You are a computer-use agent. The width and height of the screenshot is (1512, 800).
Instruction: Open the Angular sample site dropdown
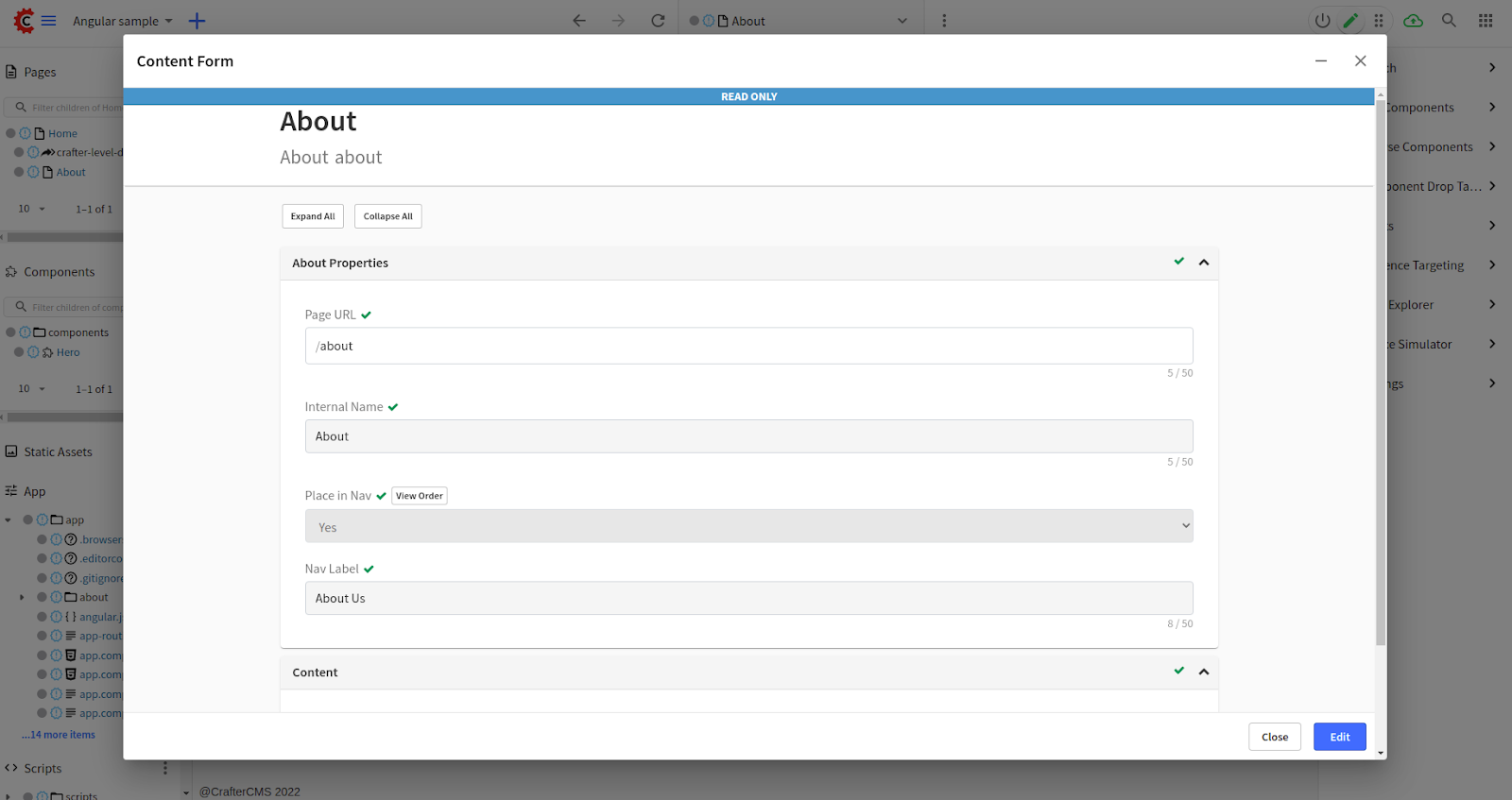(x=123, y=21)
